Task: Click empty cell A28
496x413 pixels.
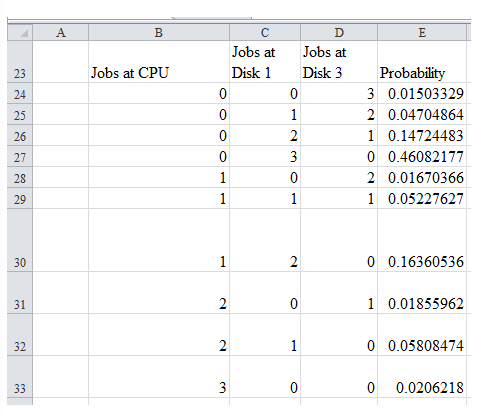Action: tap(60, 177)
